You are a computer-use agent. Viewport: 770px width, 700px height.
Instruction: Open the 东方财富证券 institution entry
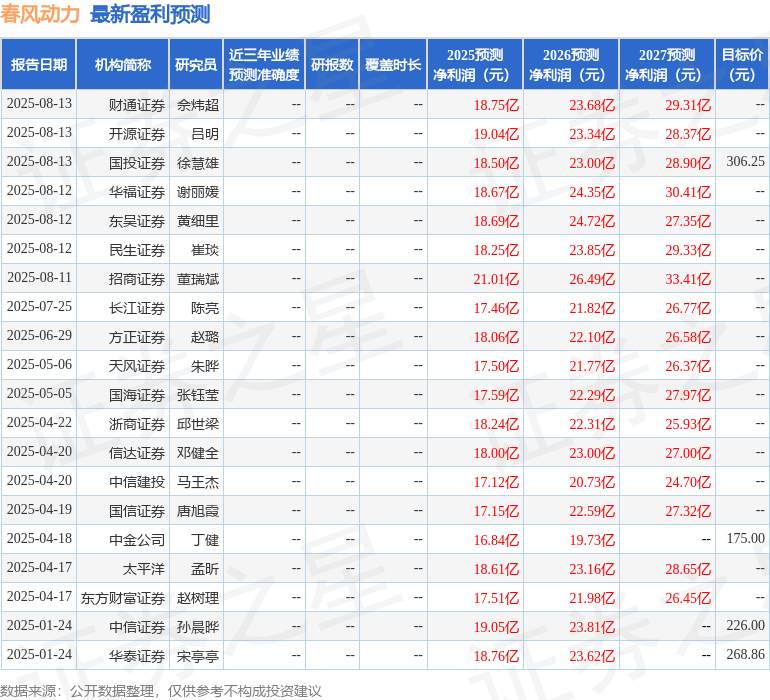(x=123, y=597)
